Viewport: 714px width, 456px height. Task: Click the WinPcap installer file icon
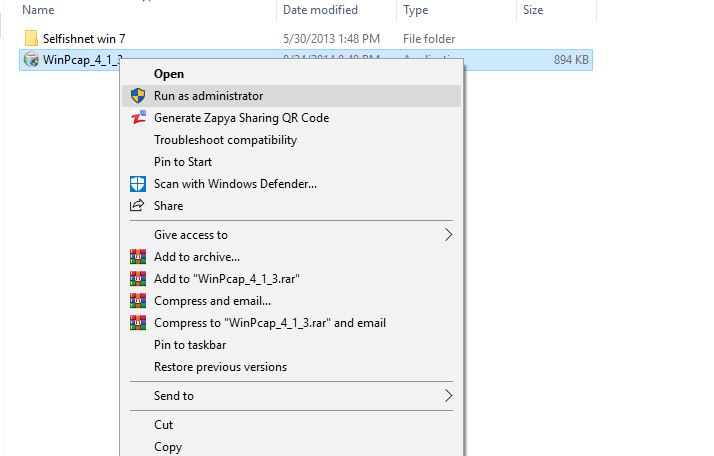pos(30,60)
